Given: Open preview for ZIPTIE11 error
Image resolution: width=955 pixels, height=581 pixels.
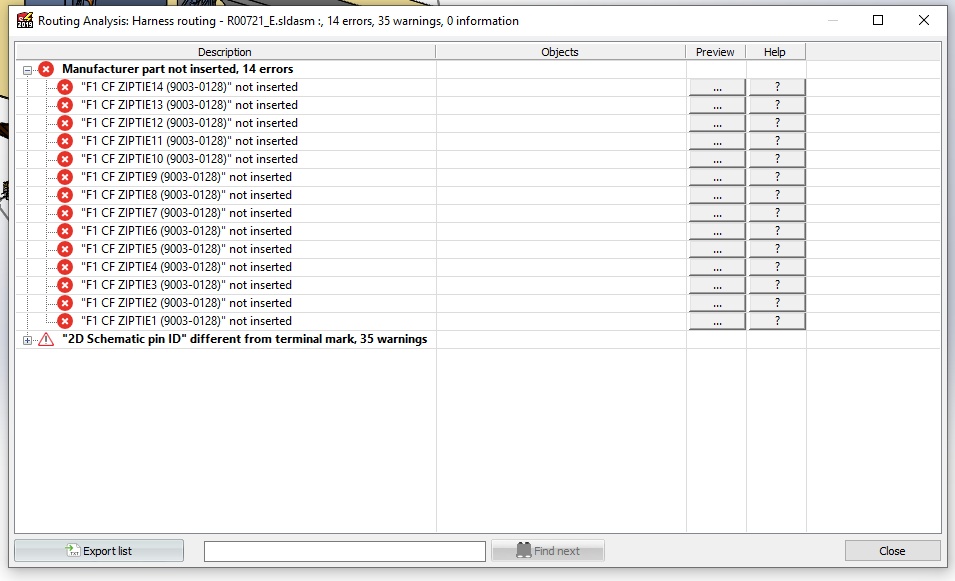Looking at the screenshot, I should [717, 141].
